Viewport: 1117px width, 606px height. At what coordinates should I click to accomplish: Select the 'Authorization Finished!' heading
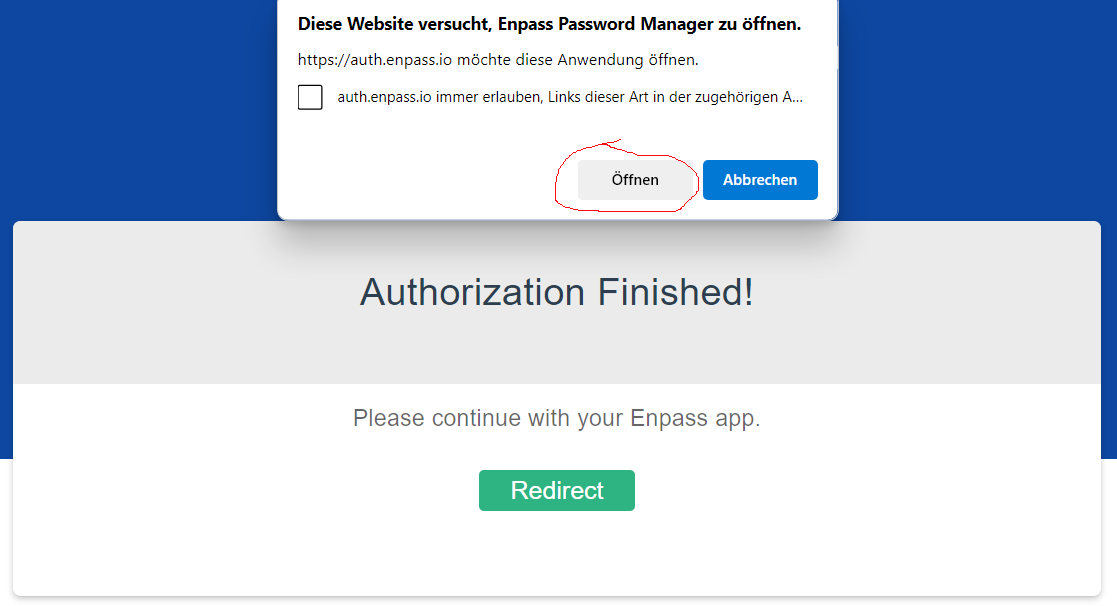(x=557, y=293)
